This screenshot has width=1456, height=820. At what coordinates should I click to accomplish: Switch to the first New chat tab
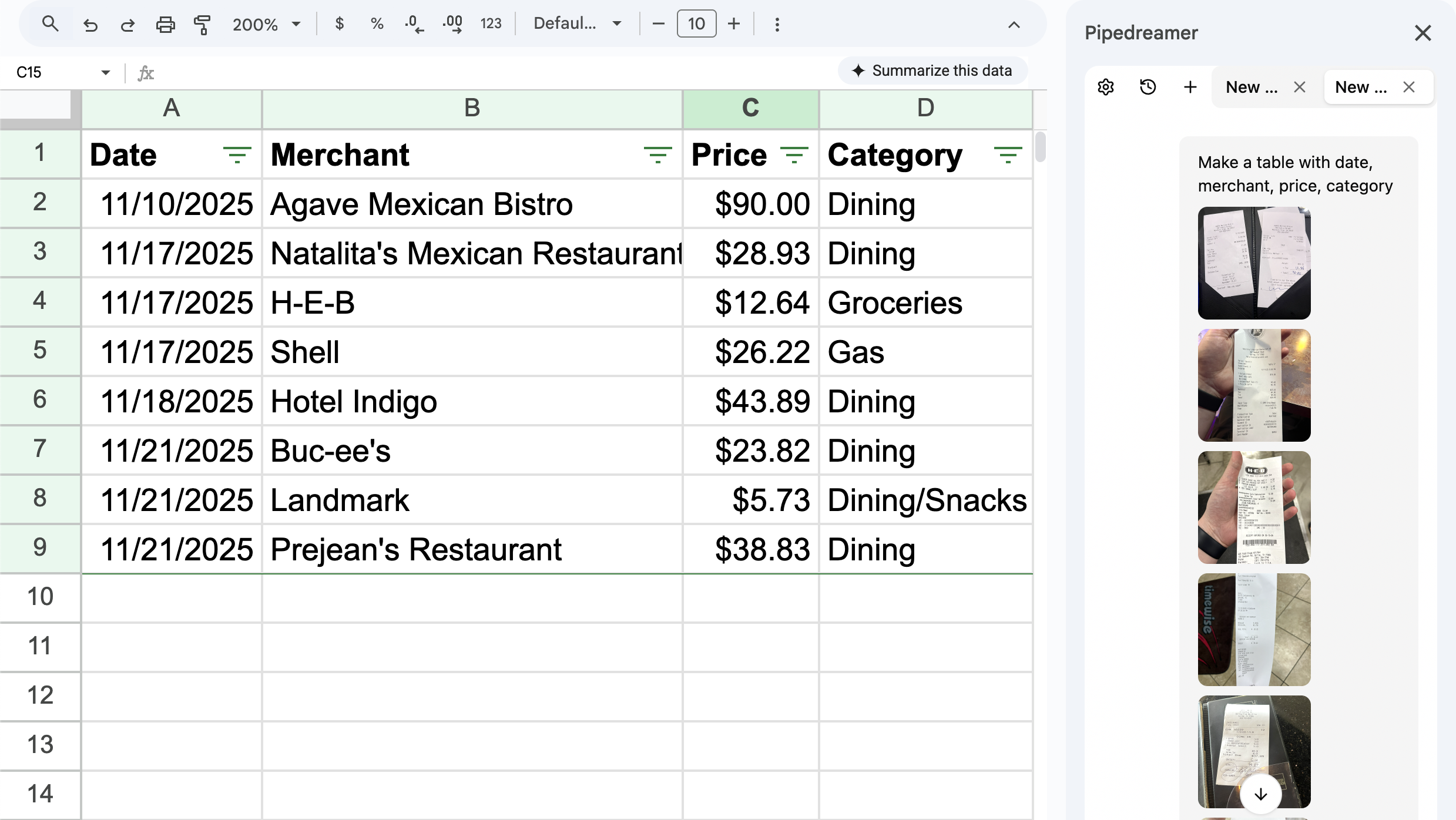pyautogui.click(x=1252, y=88)
